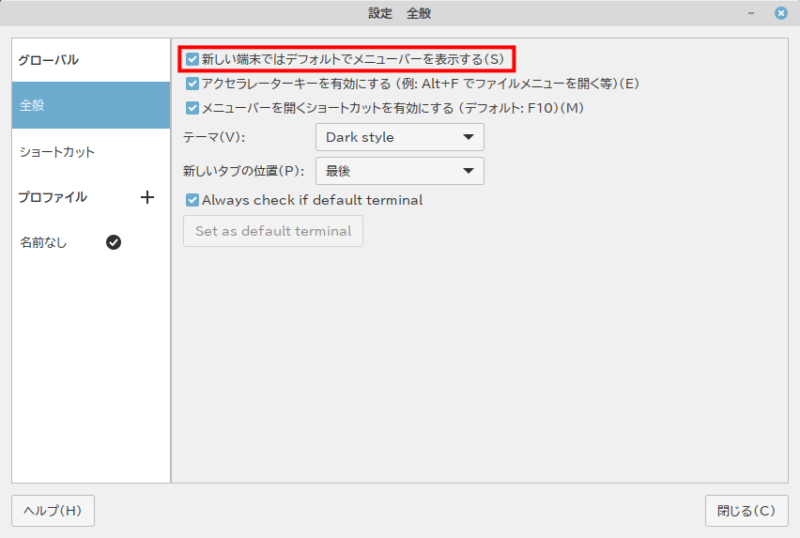
Task: Toggle Always check if default terminal
Action: pyautogui.click(x=193, y=200)
